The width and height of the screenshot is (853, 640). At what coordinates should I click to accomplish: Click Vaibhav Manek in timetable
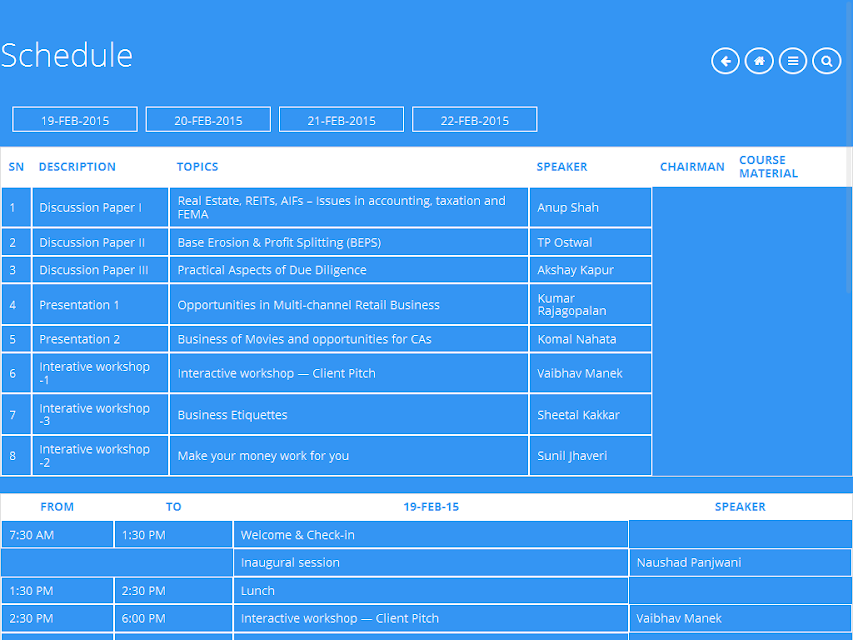click(740, 618)
